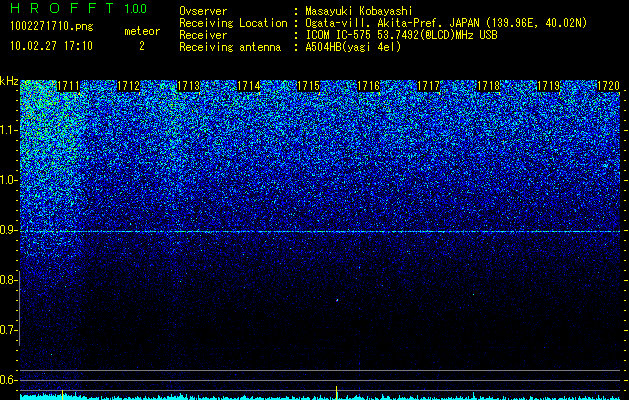629x400 pixels.
Task: Click the 1720 time label
Action: [609, 86]
